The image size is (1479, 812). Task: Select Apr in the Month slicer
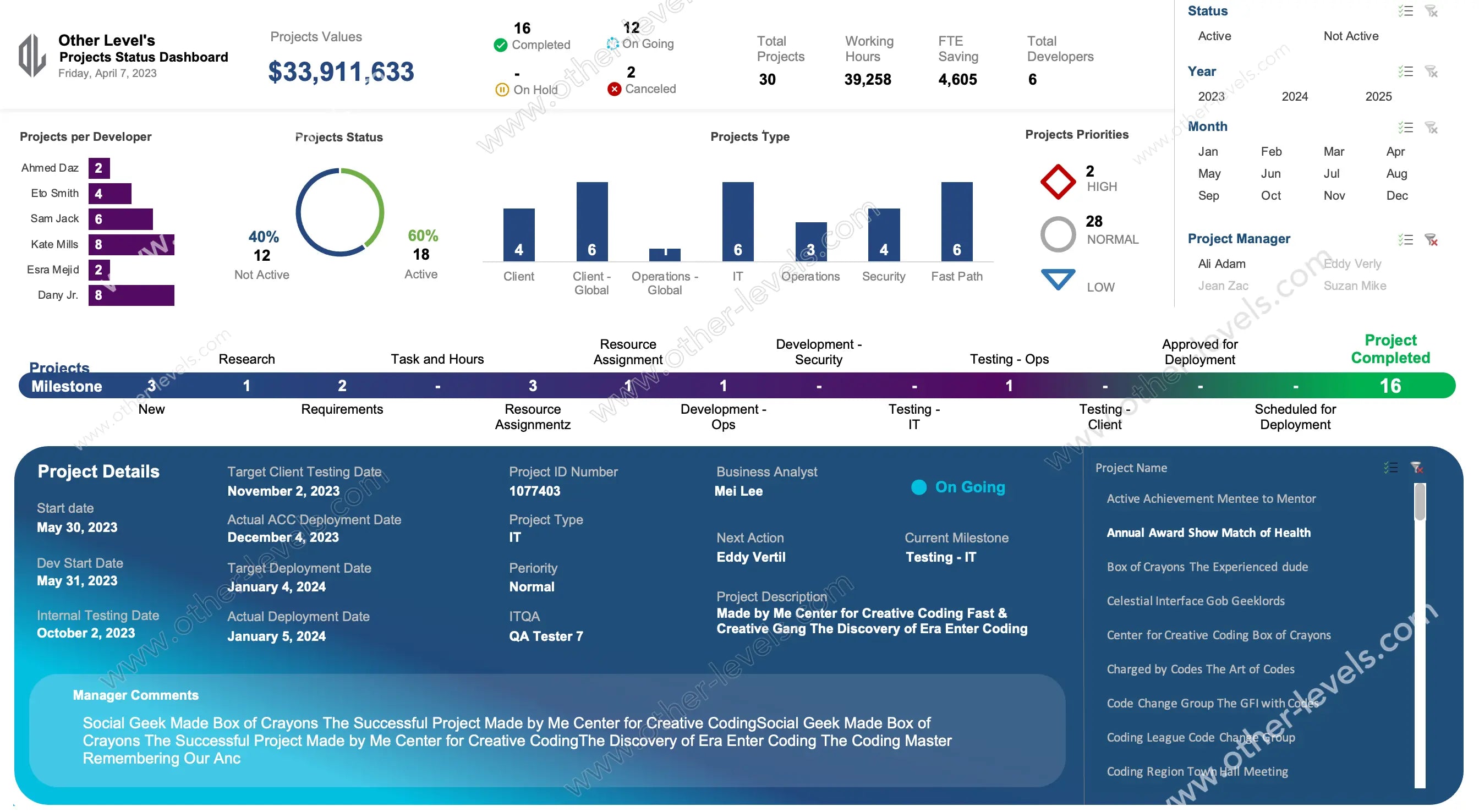point(1395,152)
